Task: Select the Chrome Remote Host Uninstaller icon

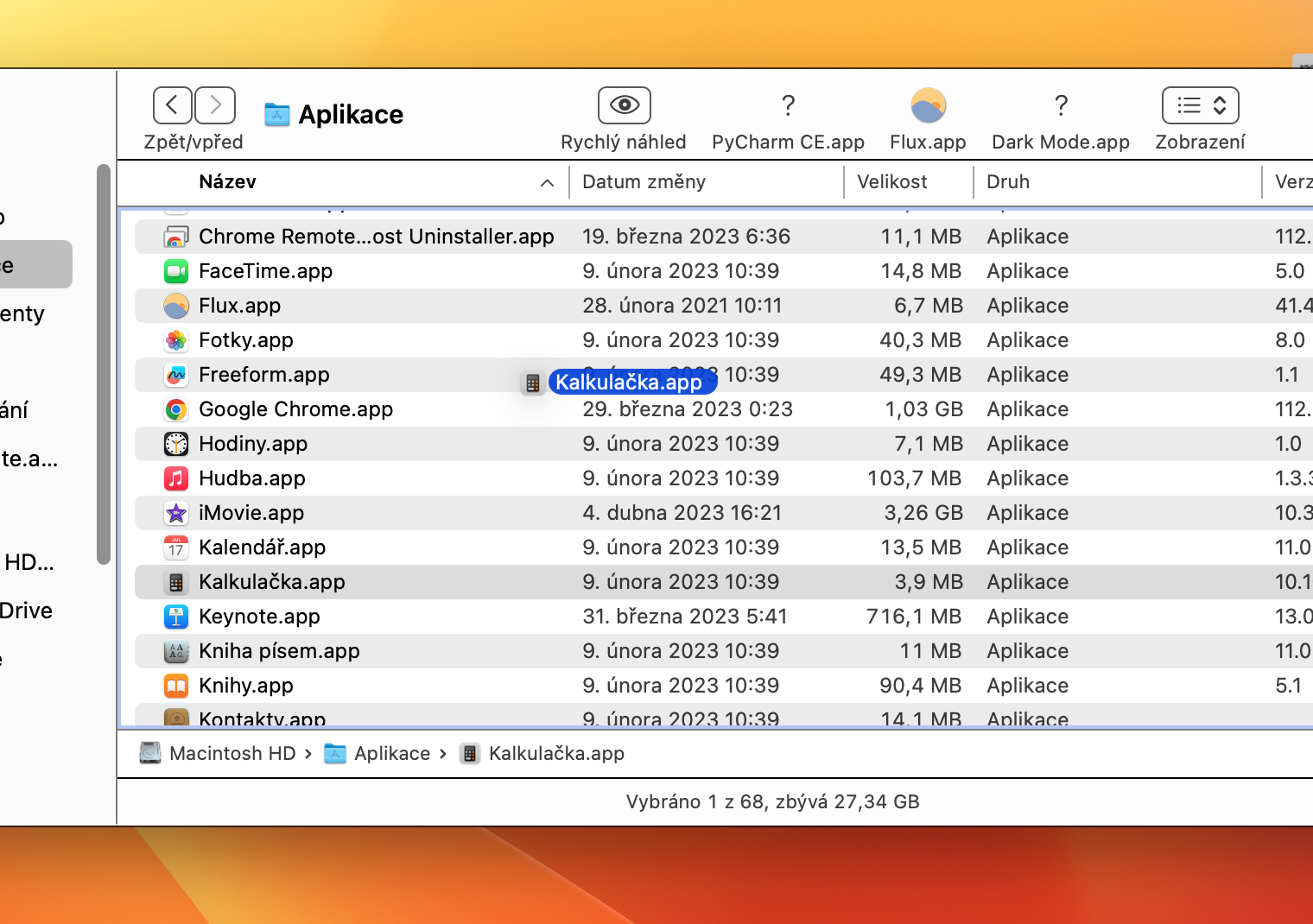Action: (x=176, y=237)
